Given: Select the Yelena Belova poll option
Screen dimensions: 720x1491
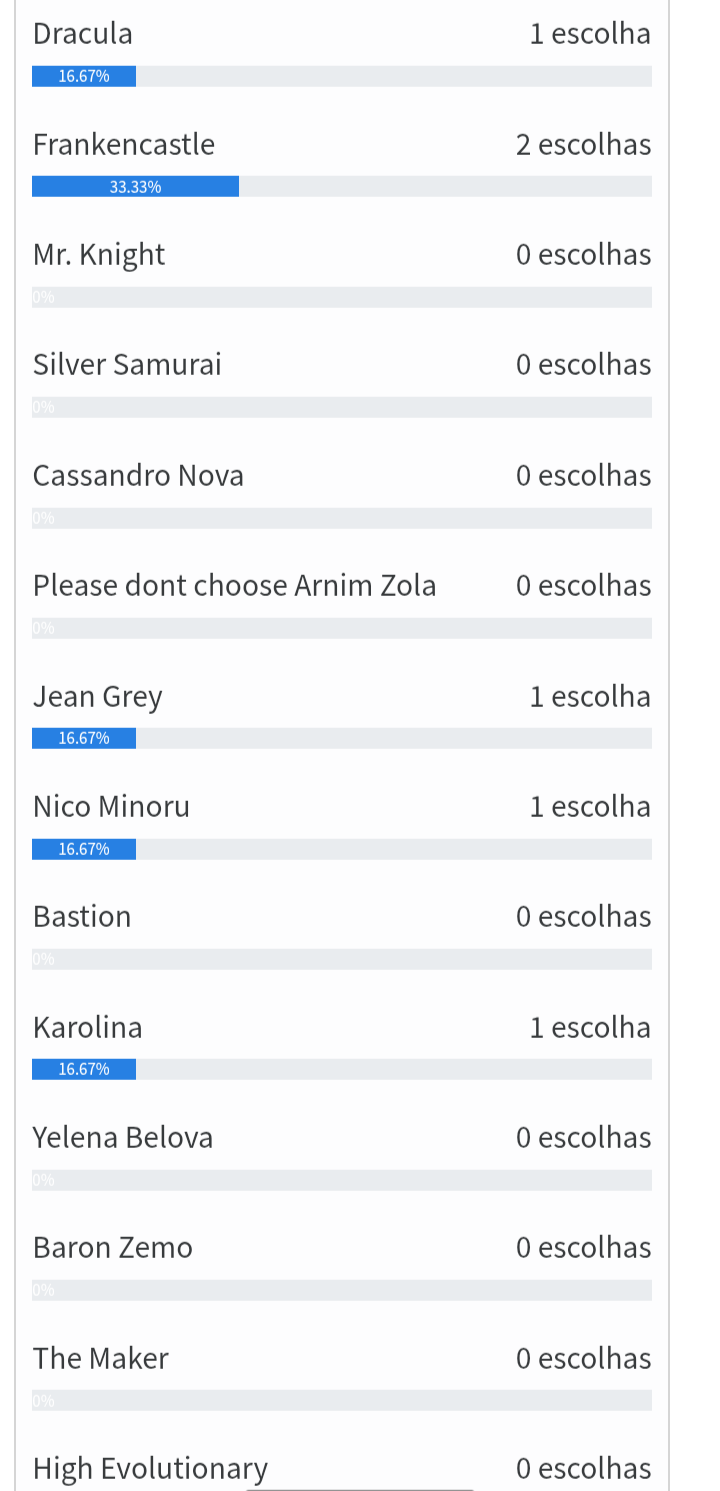Looking at the screenshot, I should 123,1138.
